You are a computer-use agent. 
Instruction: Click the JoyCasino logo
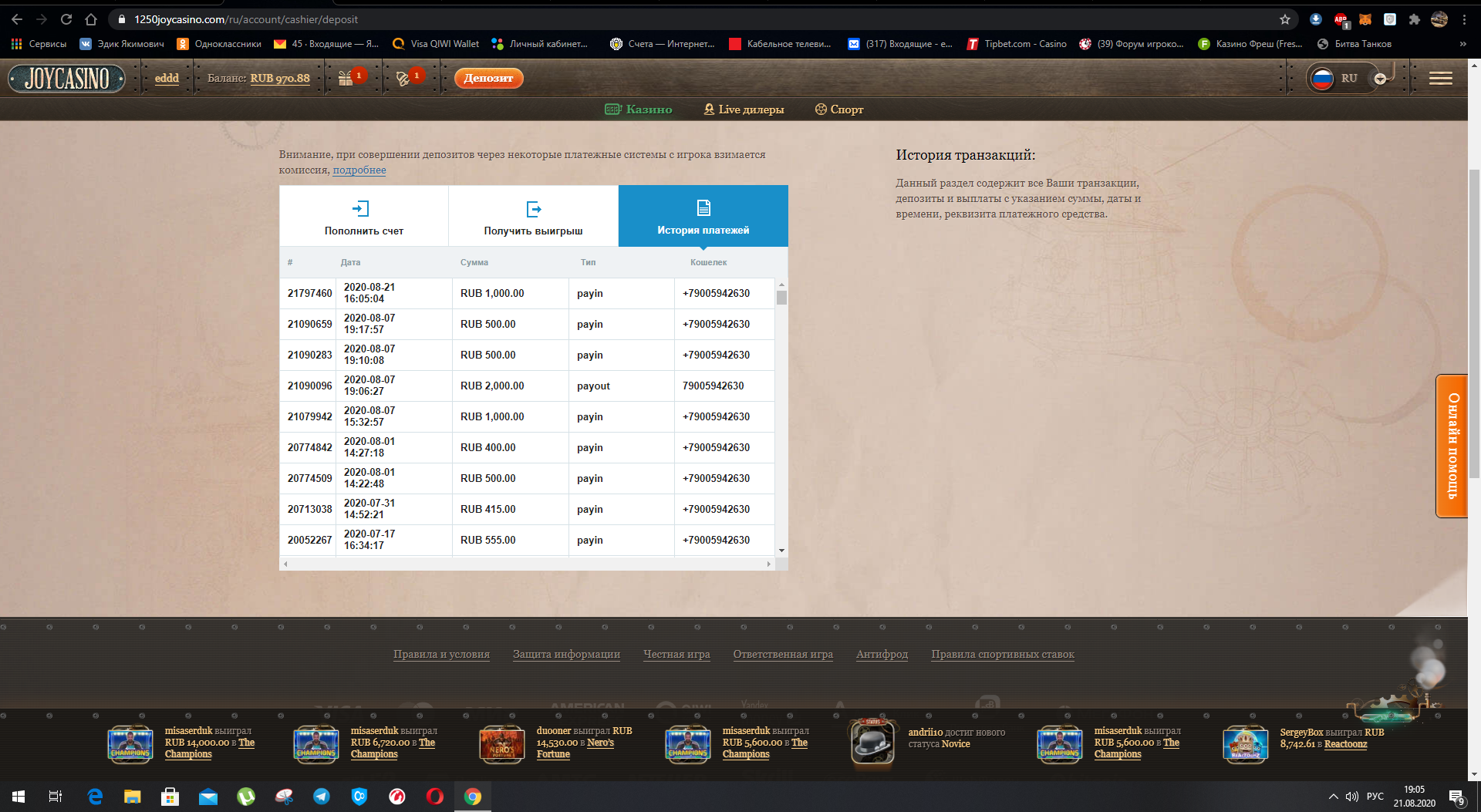[x=67, y=78]
